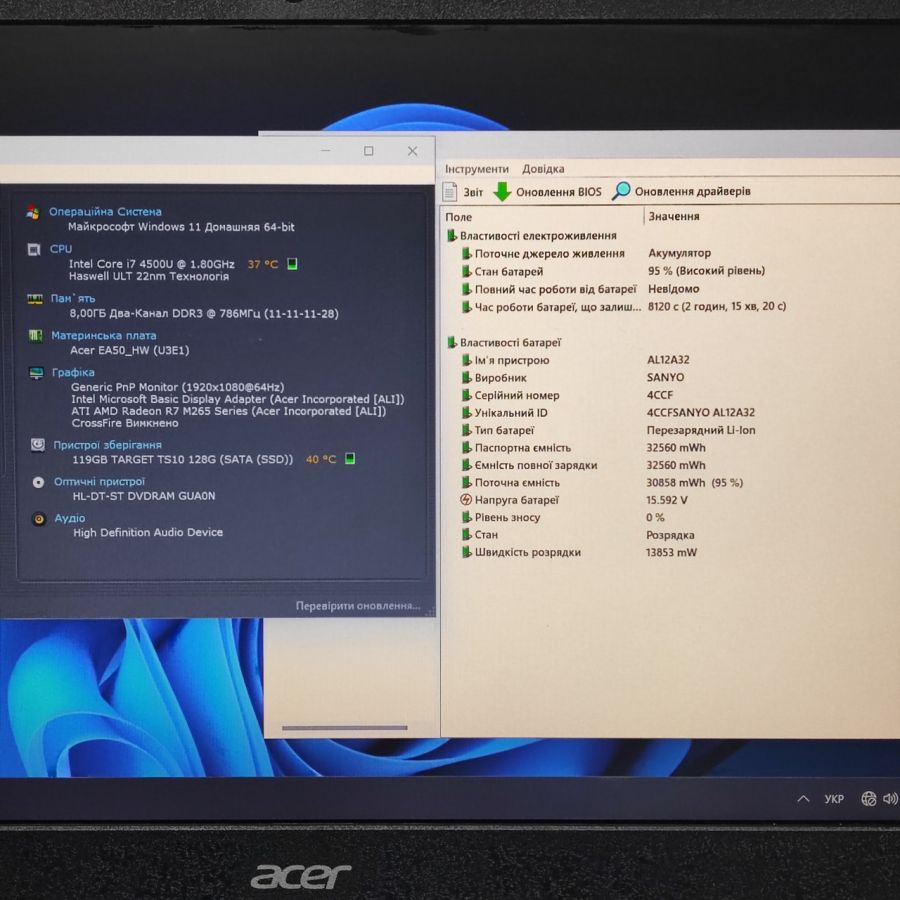Click the green CPU temperature indicator
Image resolution: width=900 pixels, height=900 pixels.
click(x=292, y=263)
